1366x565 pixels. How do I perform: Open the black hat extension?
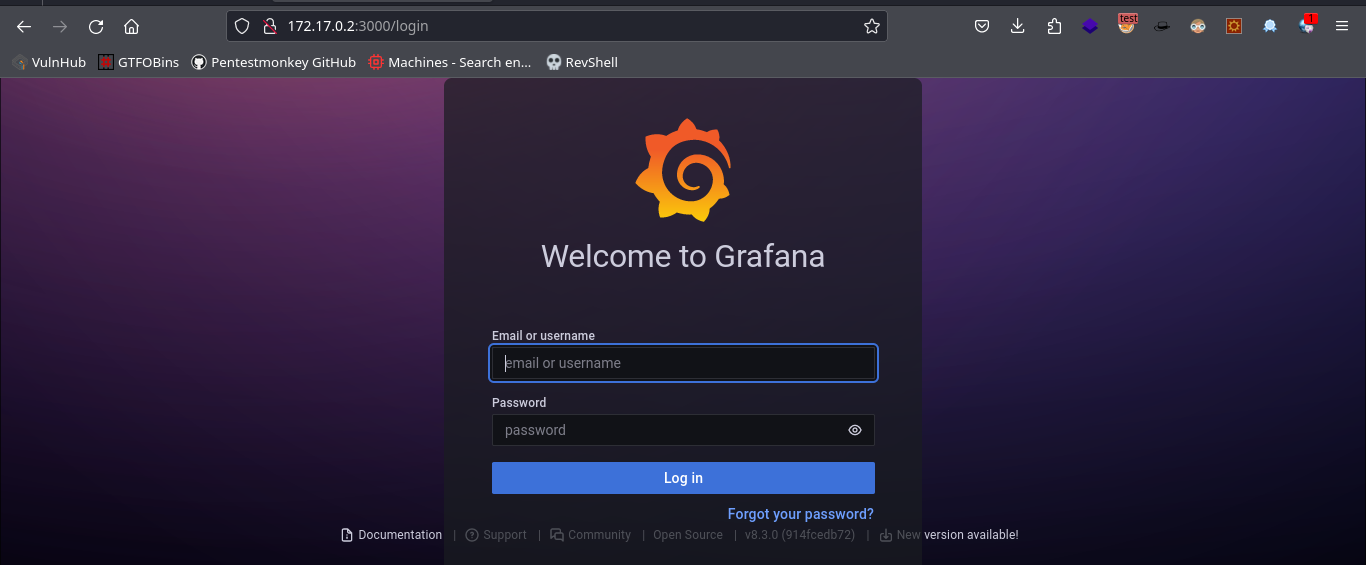(1162, 26)
